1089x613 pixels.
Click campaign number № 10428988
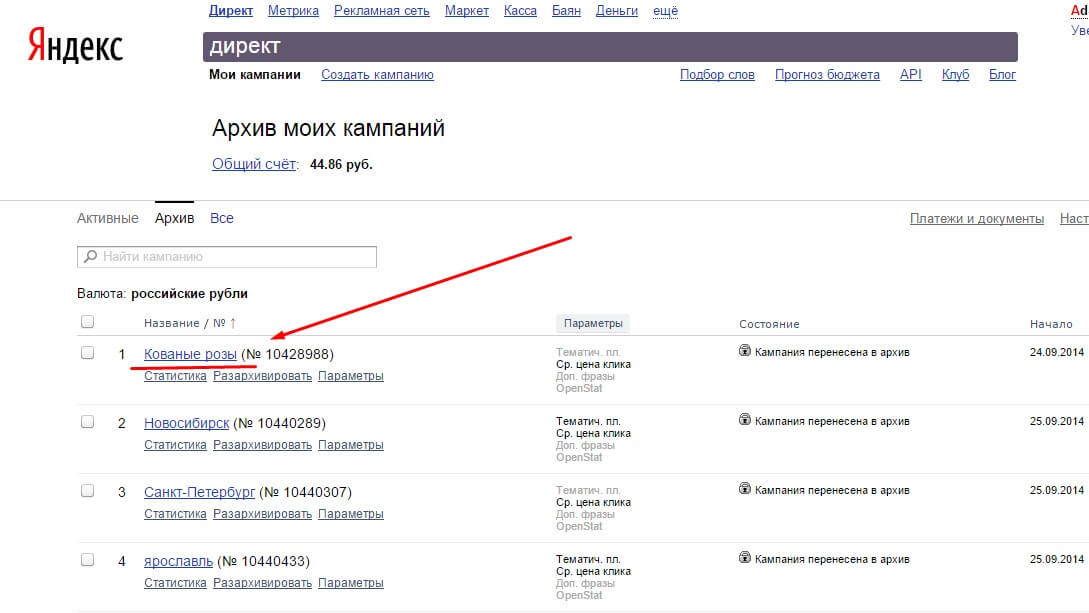point(288,354)
